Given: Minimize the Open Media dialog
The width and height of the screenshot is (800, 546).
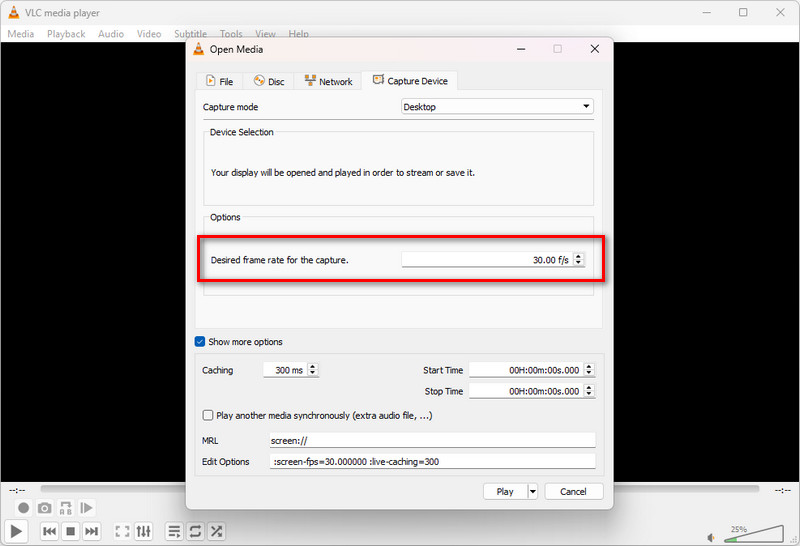Looking at the screenshot, I should (x=521, y=49).
